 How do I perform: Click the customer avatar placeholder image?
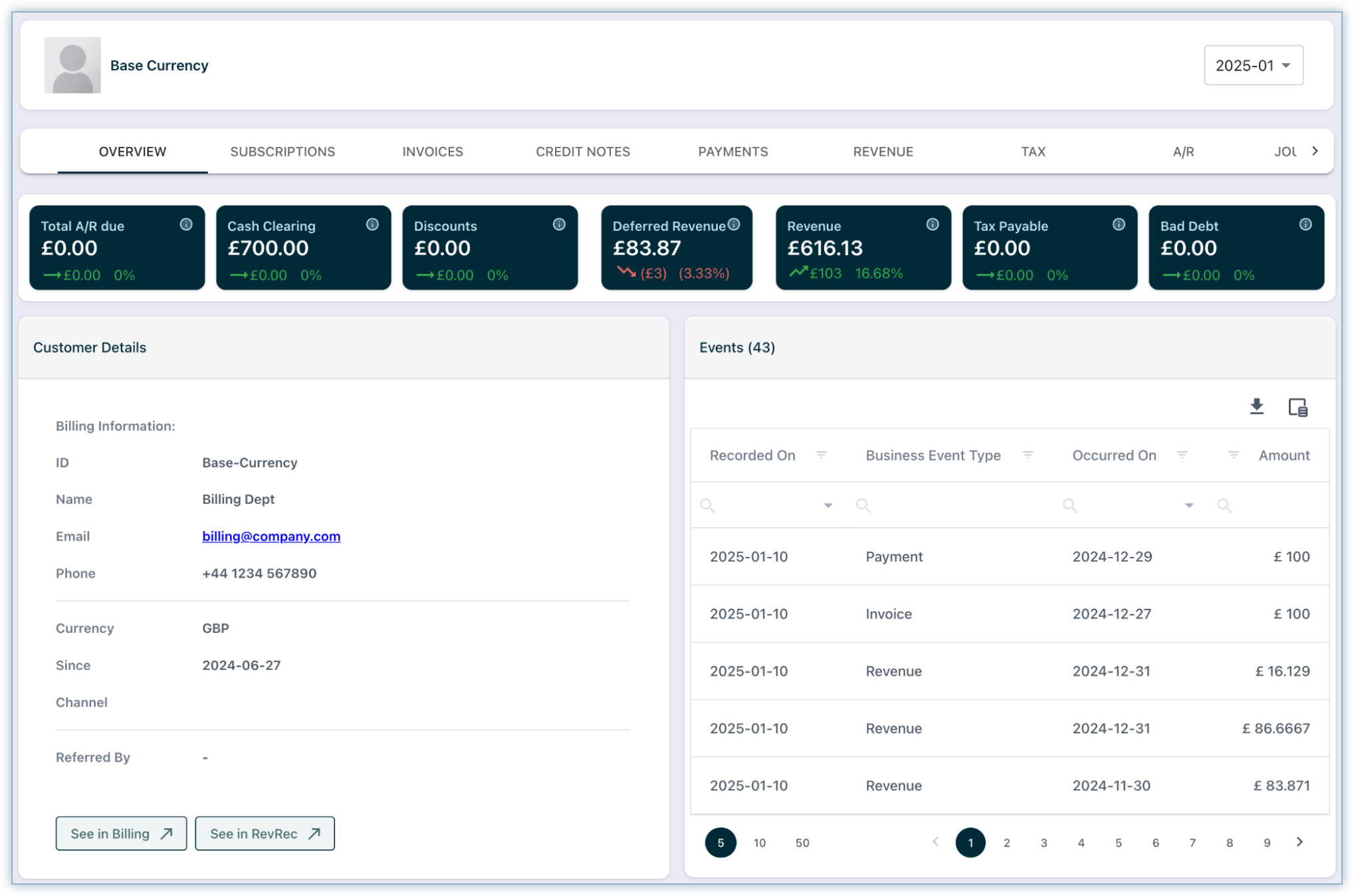point(72,65)
